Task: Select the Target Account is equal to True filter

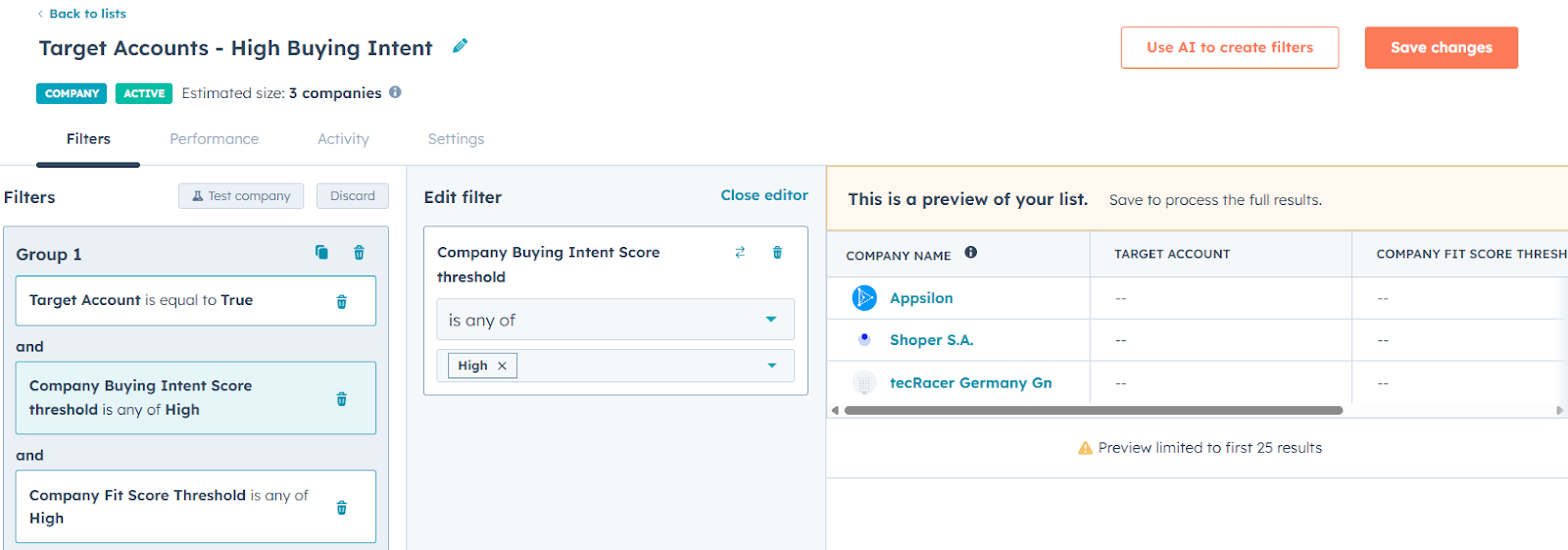Action: tap(196, 301)
